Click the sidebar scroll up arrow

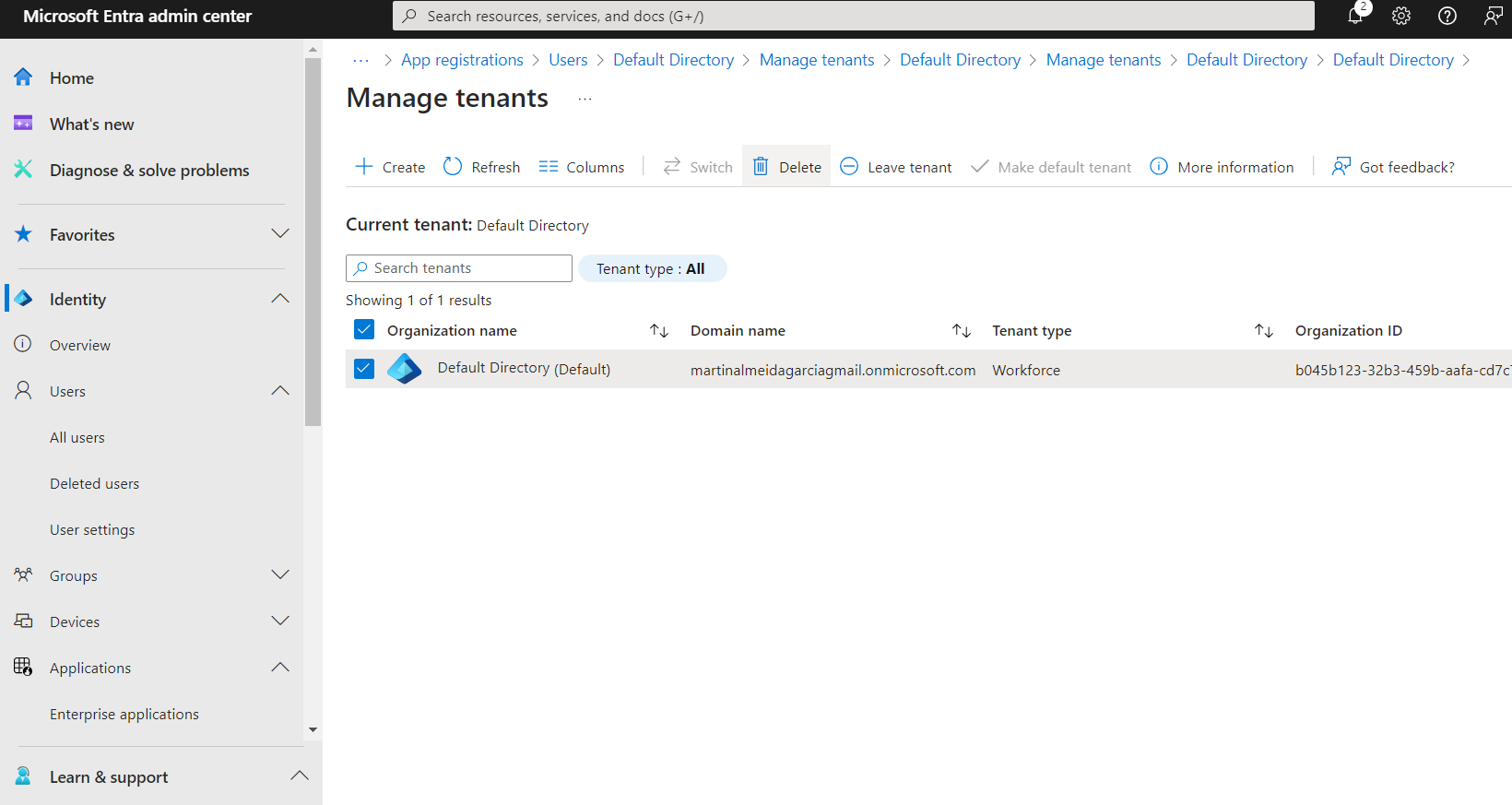click(313, 50)
